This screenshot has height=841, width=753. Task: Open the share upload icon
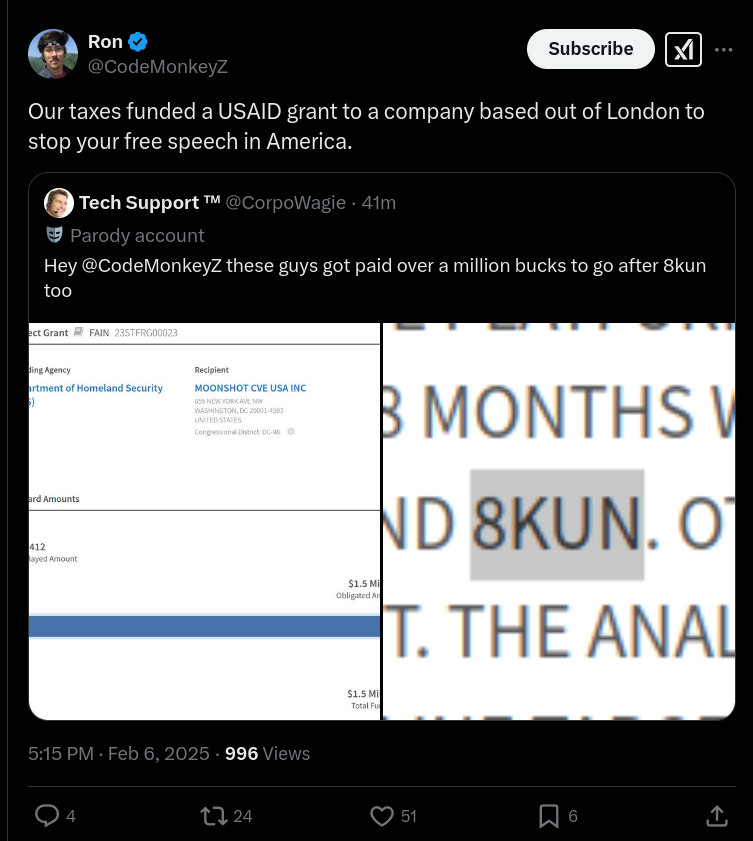[x=717, y=816]
